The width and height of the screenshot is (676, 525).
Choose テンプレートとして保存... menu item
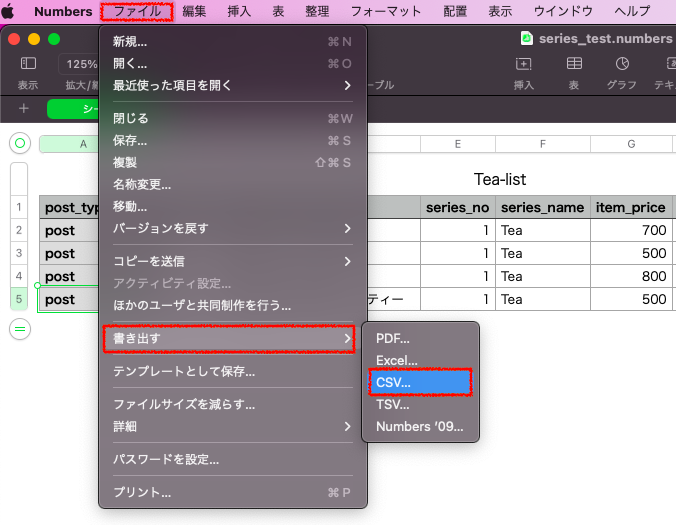pos(233,372)
